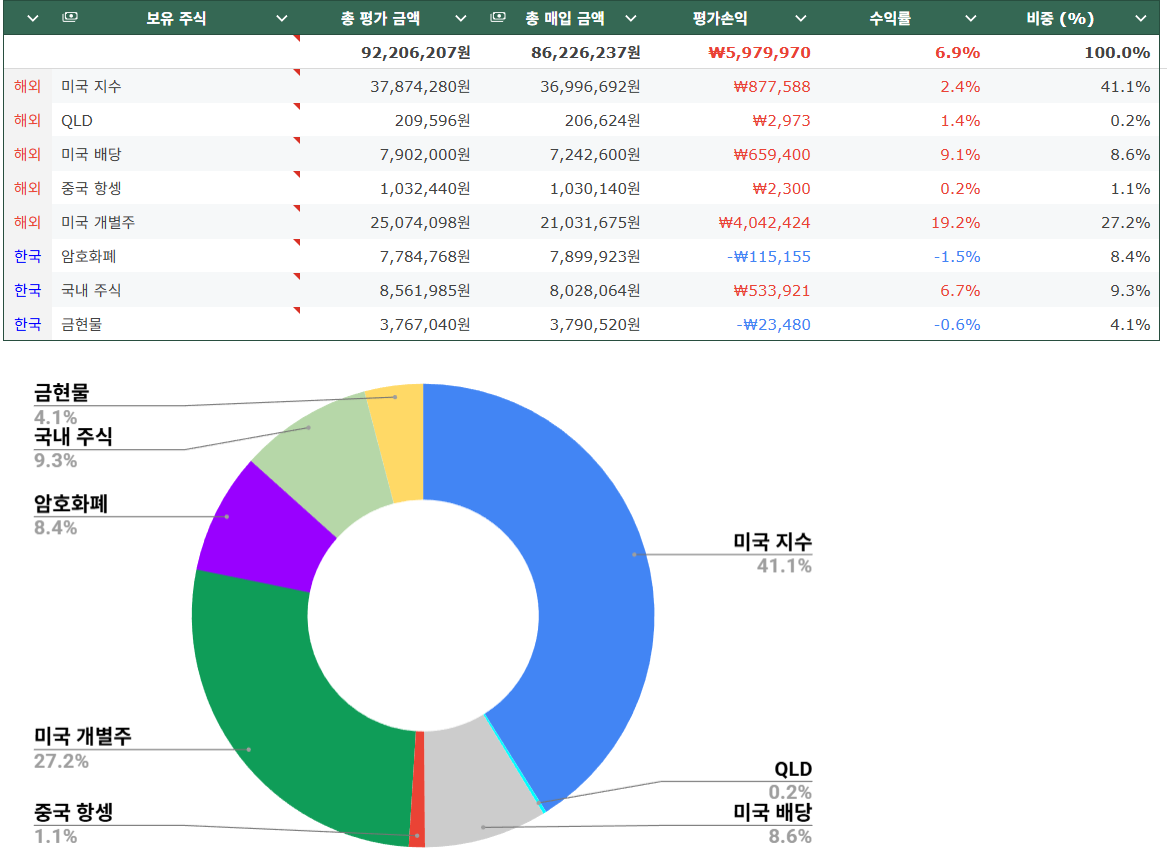The height and width of the screenshot is (862, 1167).
Task: Select the 중국 항셍 table cell
Action: pyautogui.click(x=176, y=188)
